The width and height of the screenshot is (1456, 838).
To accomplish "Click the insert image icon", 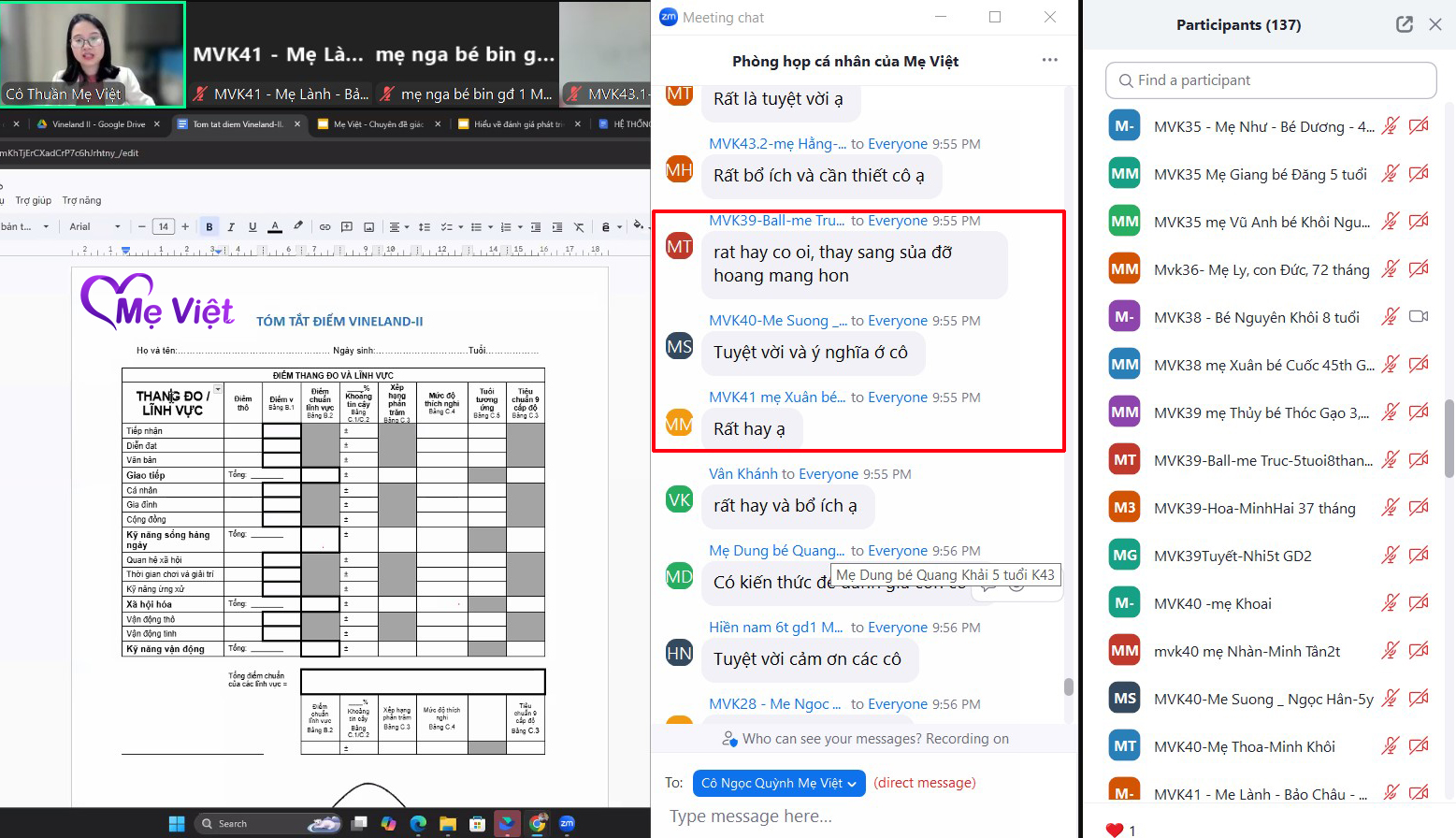I will pyautogui.click(x=369, y=227).
